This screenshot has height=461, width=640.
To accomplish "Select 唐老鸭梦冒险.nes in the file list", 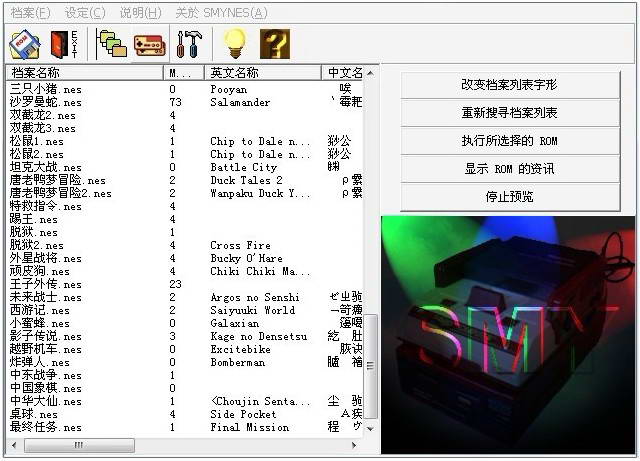I will pyautogui.click(x=58, y=180).
